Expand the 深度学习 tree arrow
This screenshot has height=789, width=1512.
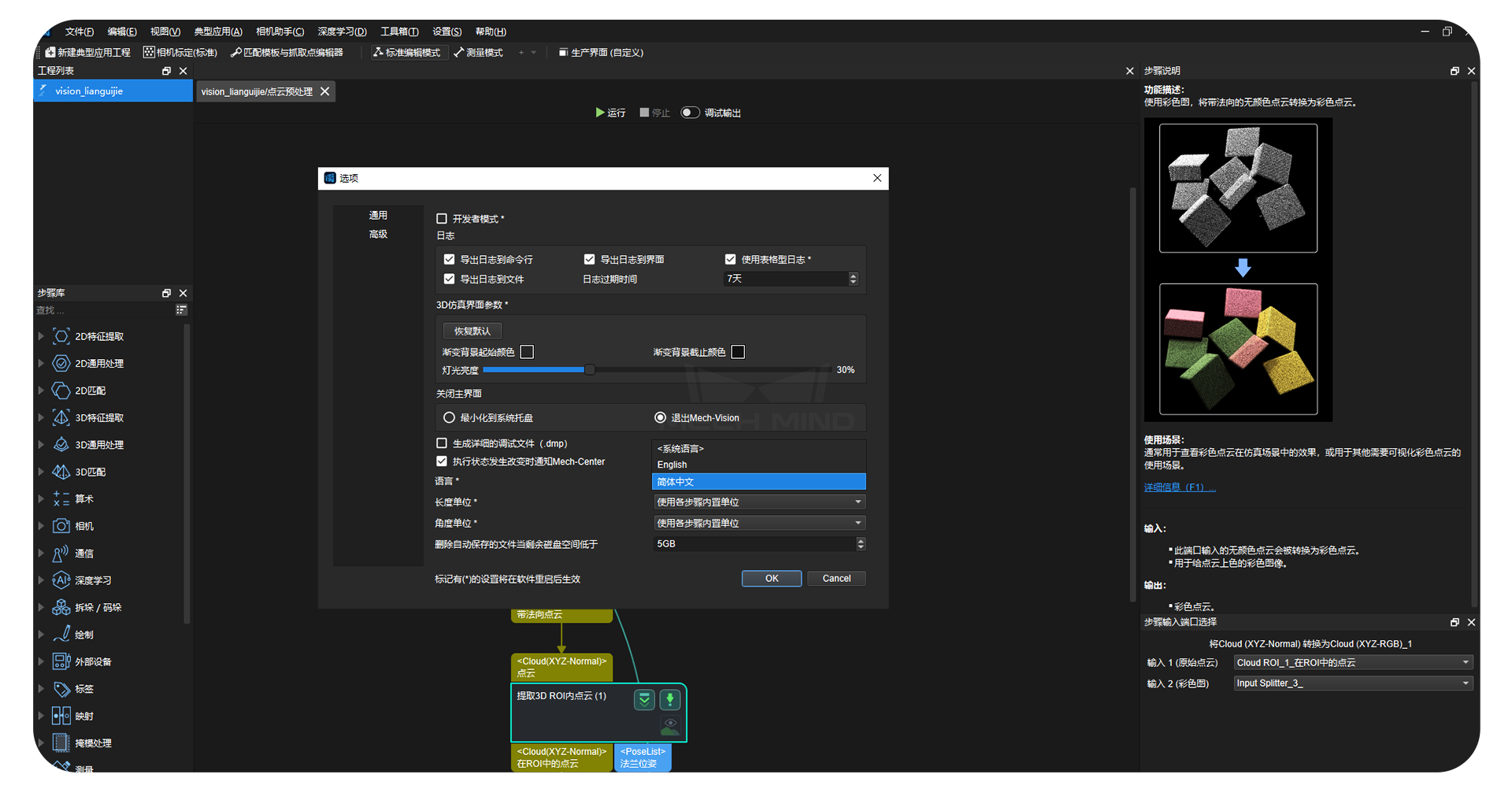point(41,580)
